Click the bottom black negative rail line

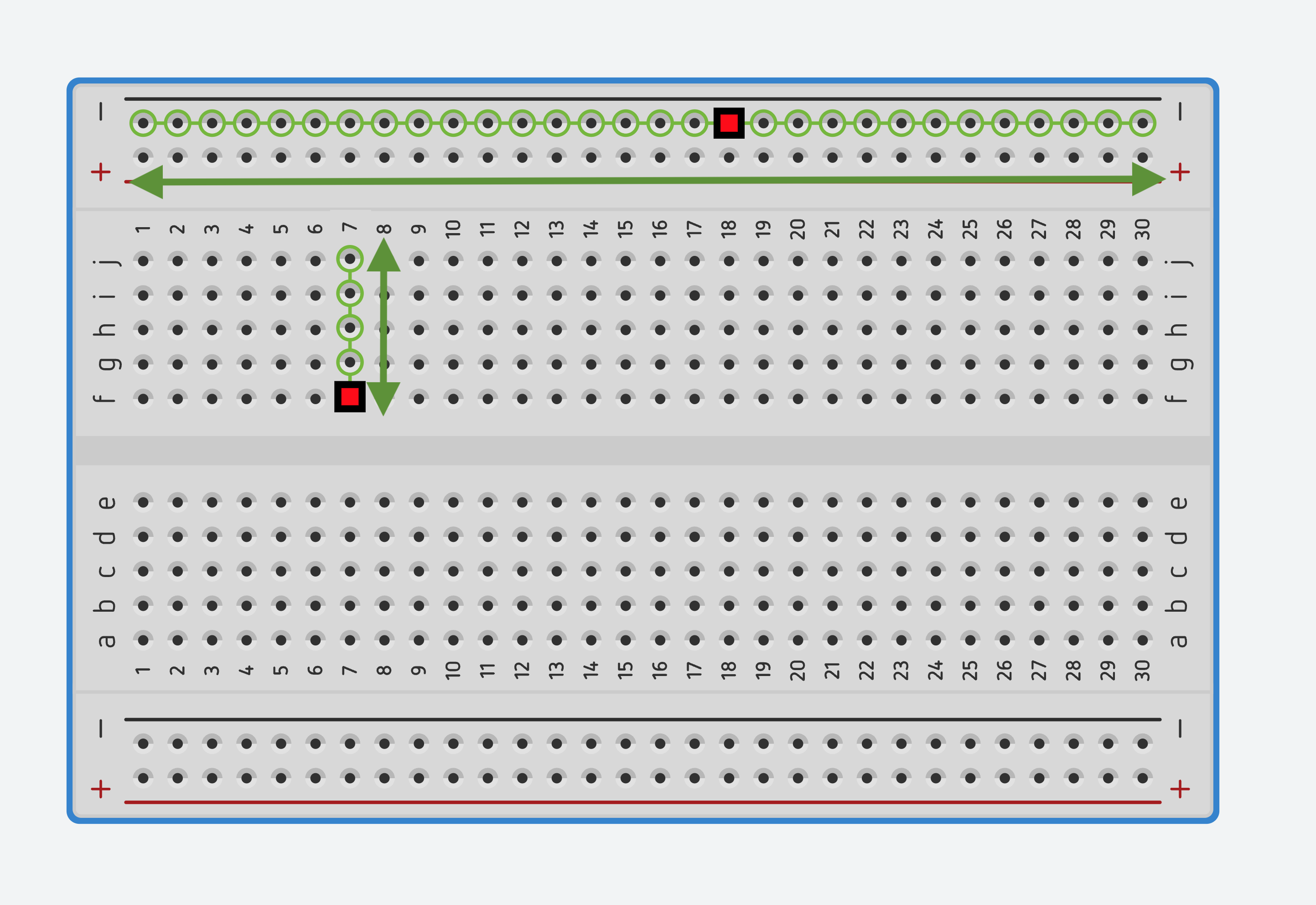pos(642,720)
